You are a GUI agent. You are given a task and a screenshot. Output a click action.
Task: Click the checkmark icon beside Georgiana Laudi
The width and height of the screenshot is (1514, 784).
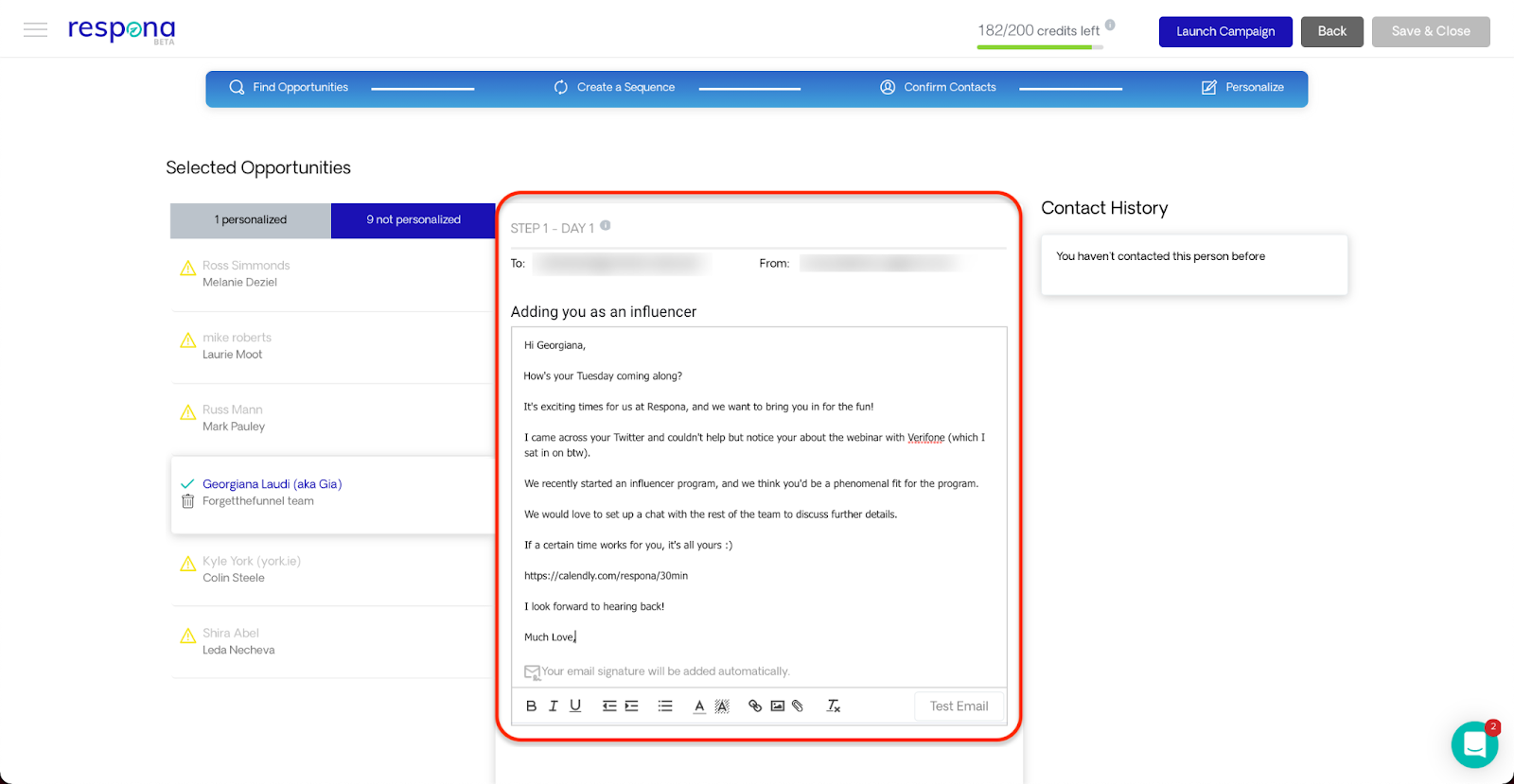click(x=187, y=483)
